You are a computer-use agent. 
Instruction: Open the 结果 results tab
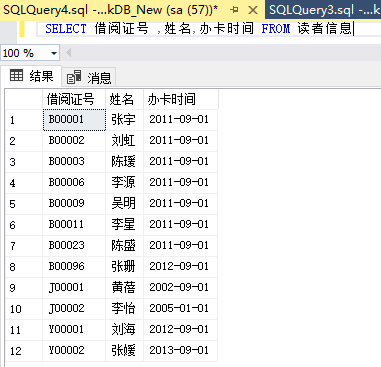(32, 76)
